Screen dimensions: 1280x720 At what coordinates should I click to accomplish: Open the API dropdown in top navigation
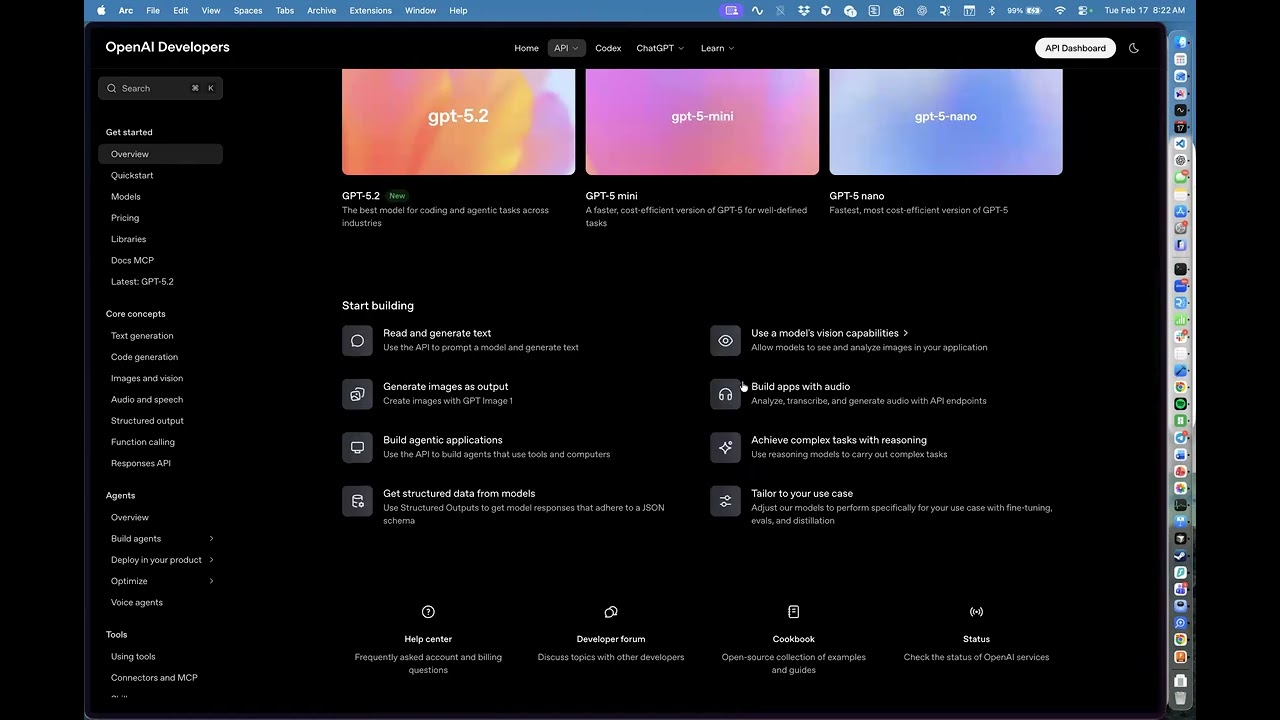coord(566,48)
